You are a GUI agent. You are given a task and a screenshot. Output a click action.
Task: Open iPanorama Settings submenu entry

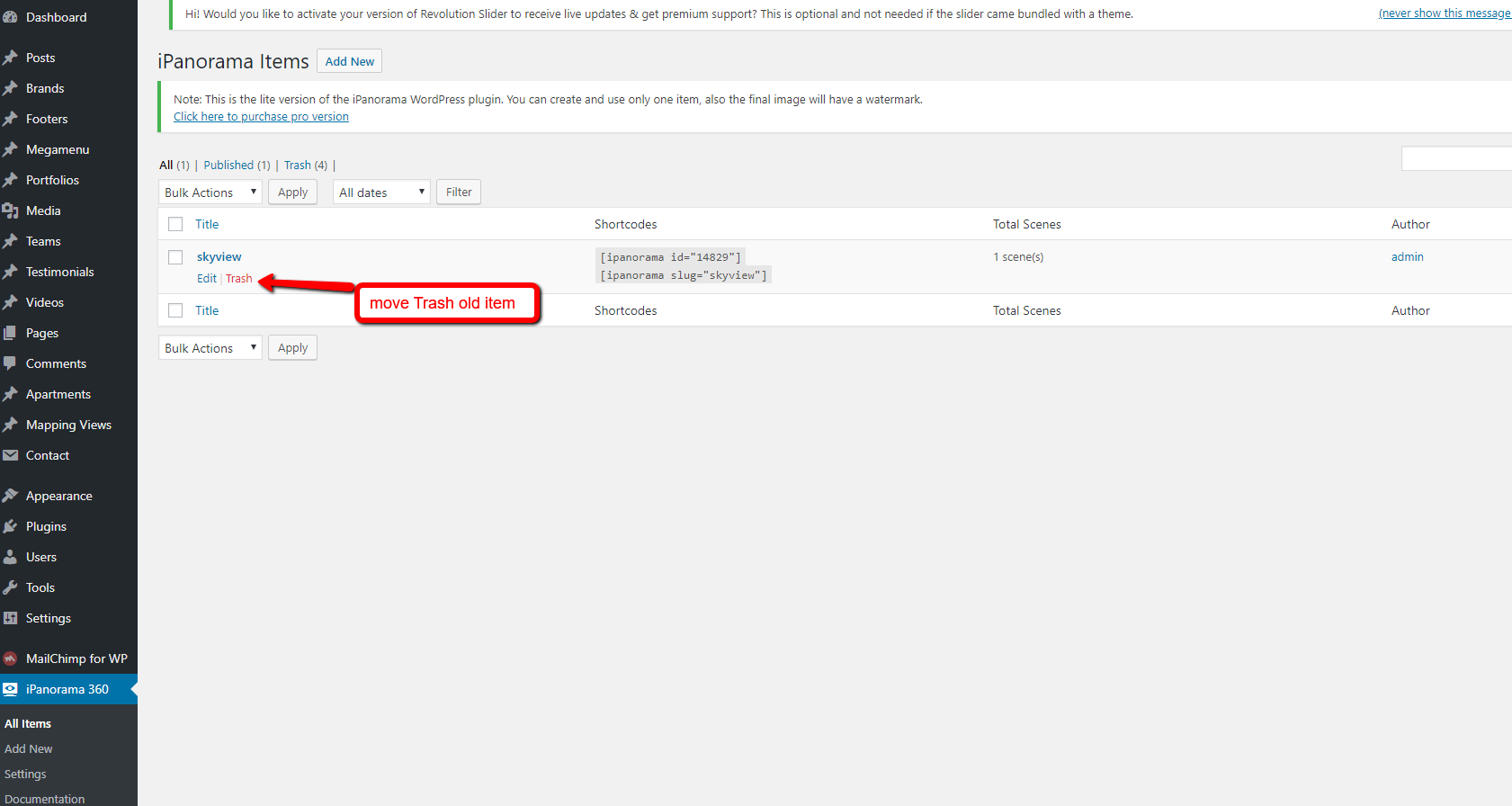[25, 774]
